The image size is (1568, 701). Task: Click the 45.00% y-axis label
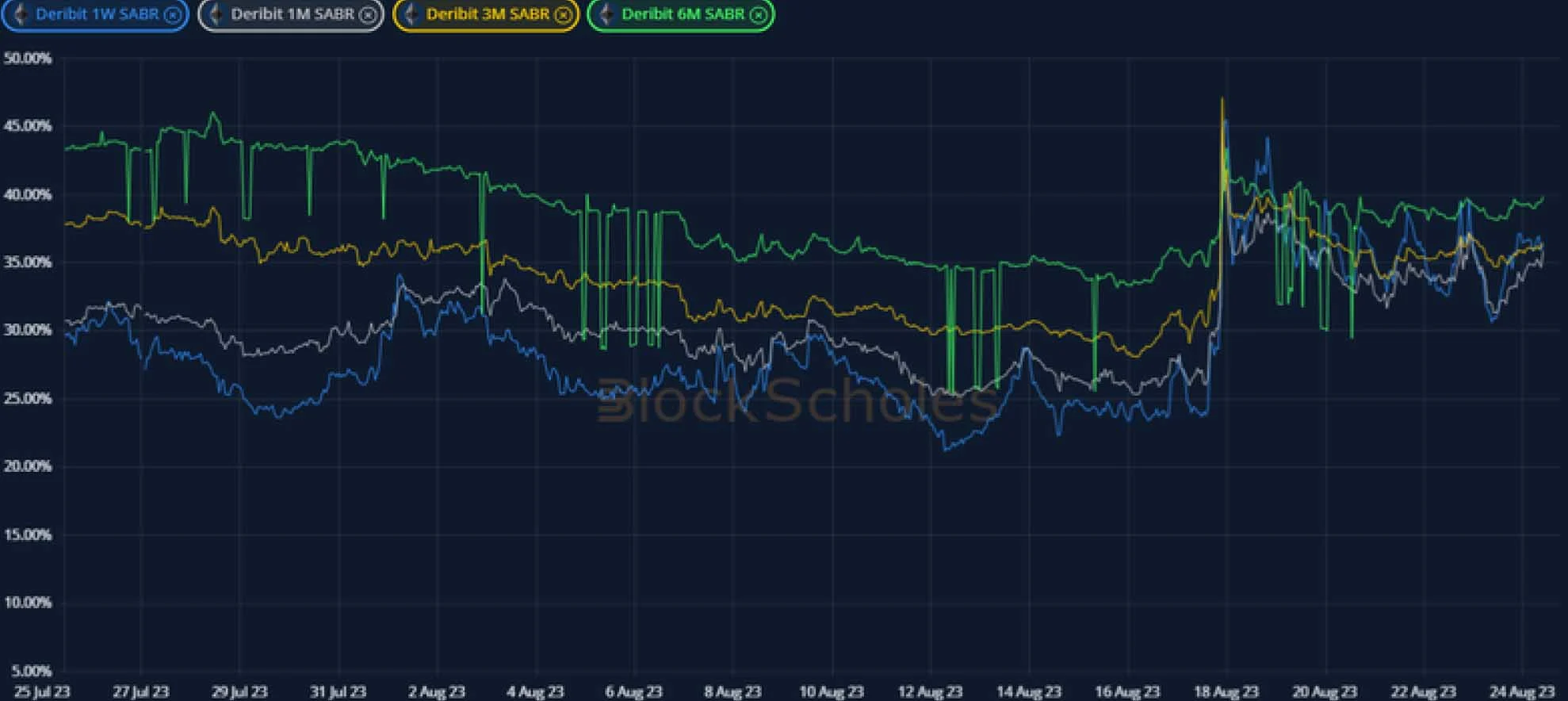click(x=28, y=125)
